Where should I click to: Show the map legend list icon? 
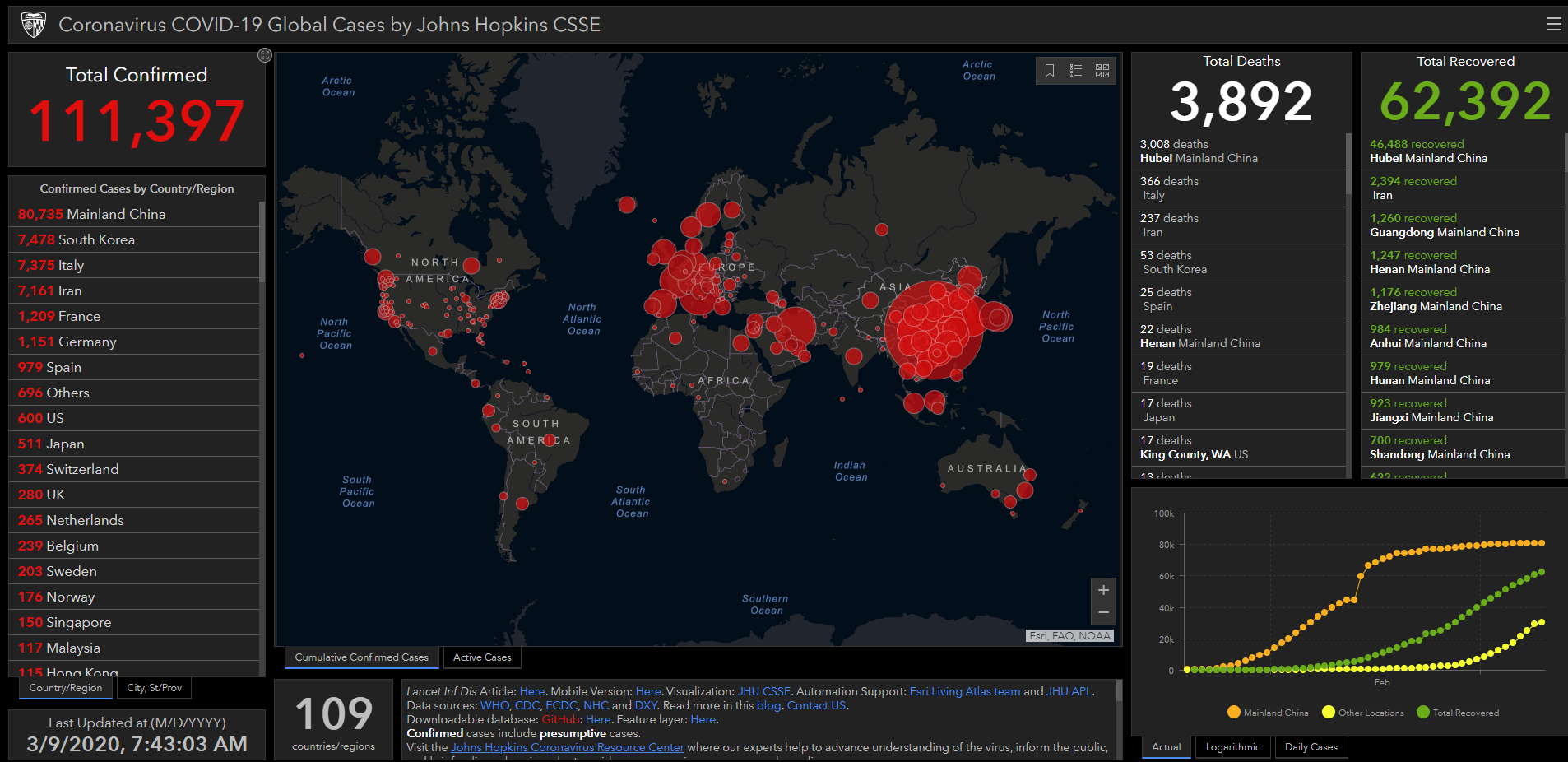[1076, 71]
